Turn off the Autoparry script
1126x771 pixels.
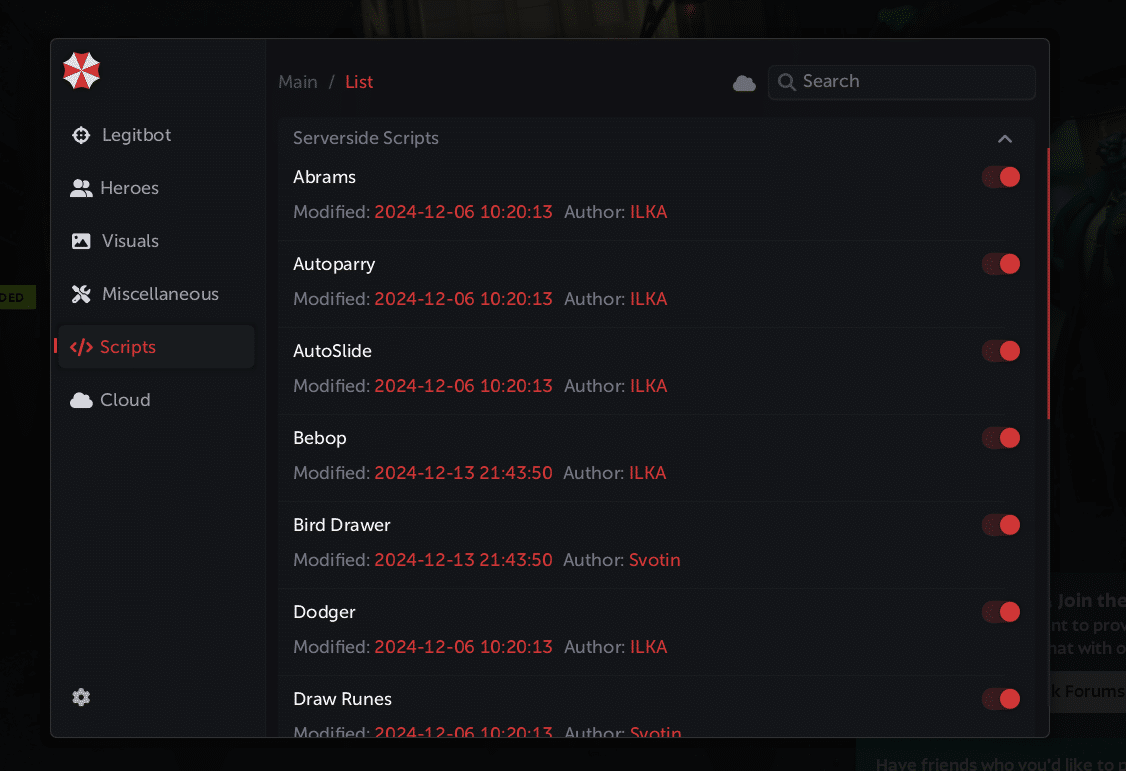[1000, 264]
